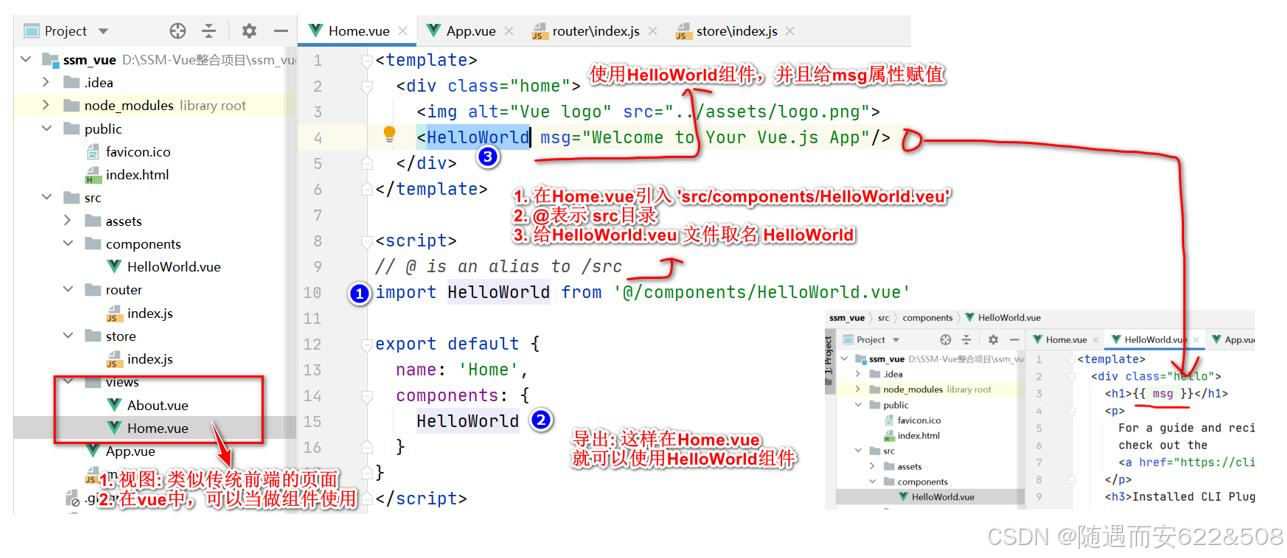Screen dimensions: 1287x558
Task: Click the '@/components/HelloWorld.vue' import string
Action: (x=762, y=292)
